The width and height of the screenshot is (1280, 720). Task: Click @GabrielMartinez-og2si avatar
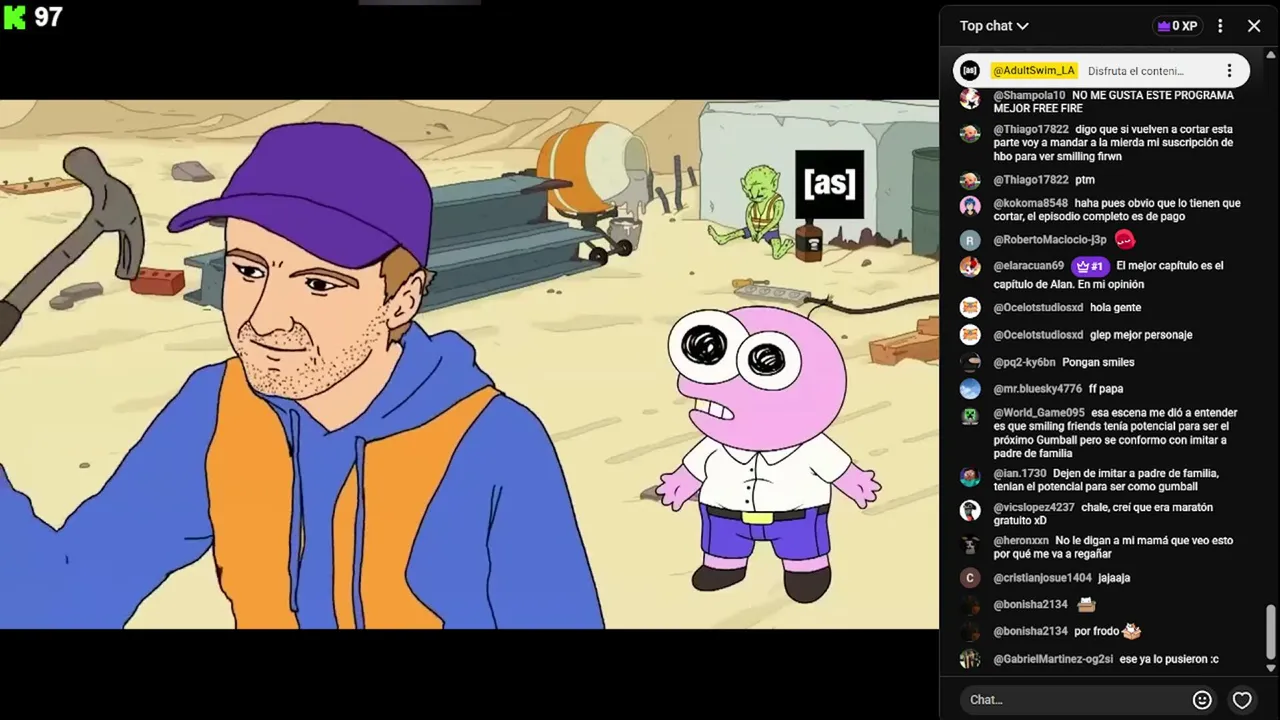(x=970, y=659)
